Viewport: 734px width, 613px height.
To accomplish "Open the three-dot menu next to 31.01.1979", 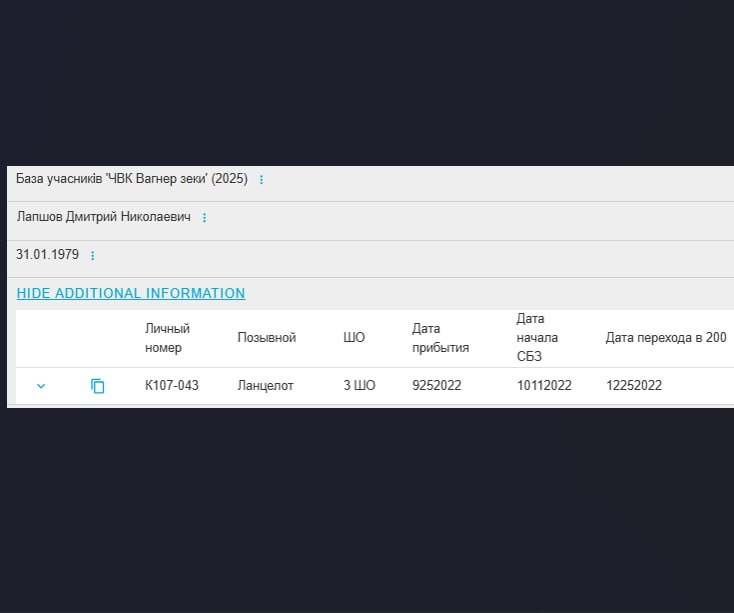I will [93, 256].
